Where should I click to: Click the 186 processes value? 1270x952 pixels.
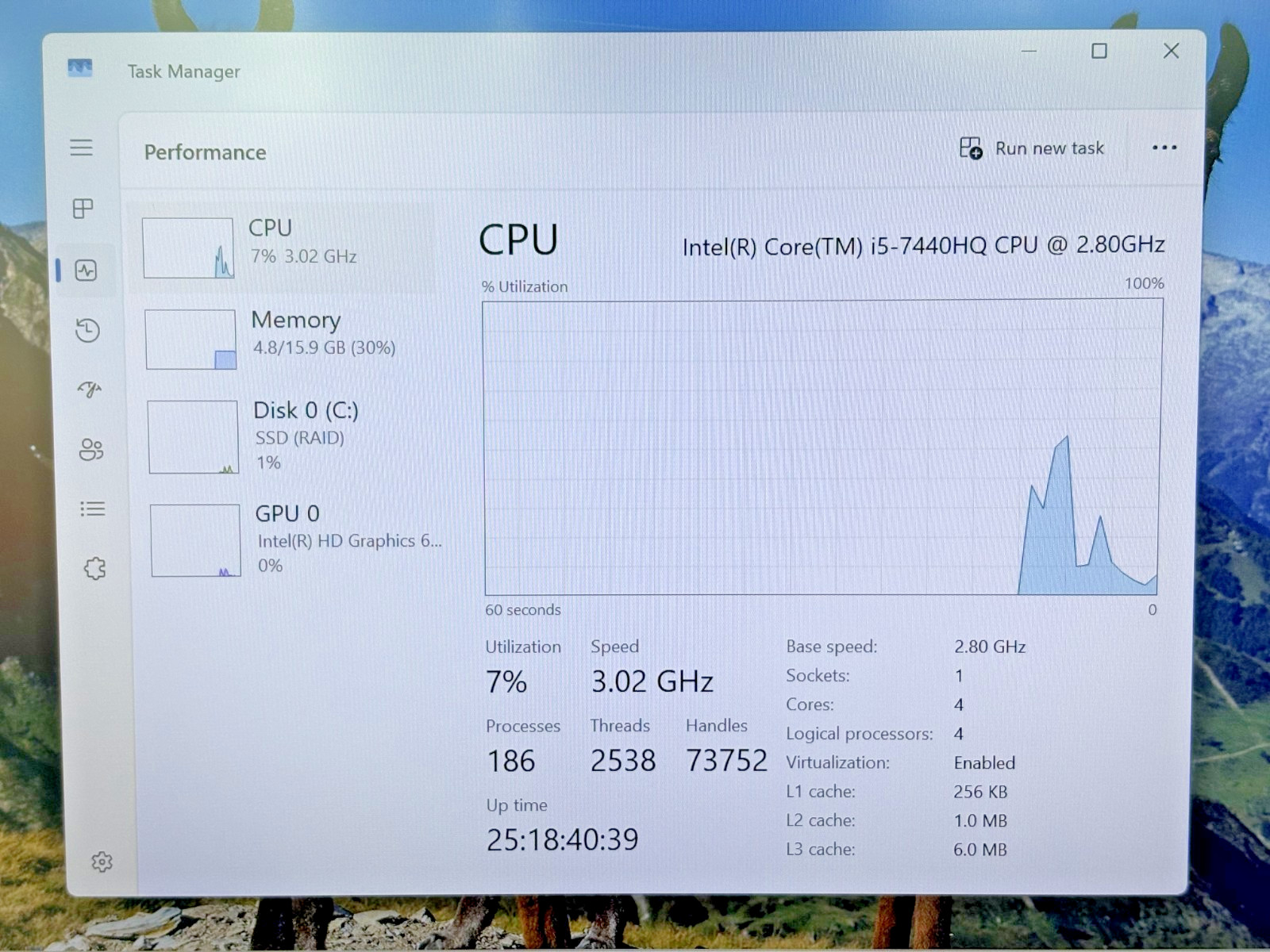(x=511, y=761)
